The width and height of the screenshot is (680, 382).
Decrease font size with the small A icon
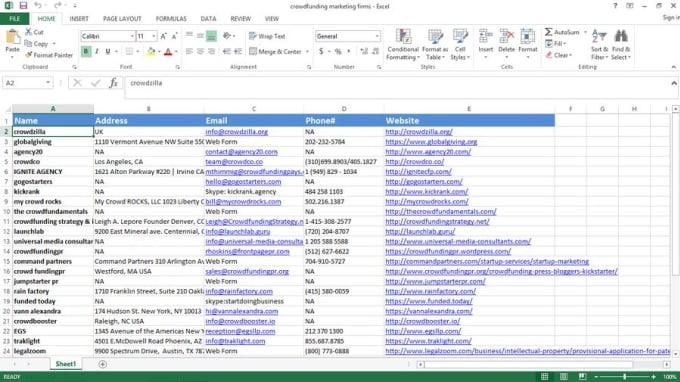[174, 36]
